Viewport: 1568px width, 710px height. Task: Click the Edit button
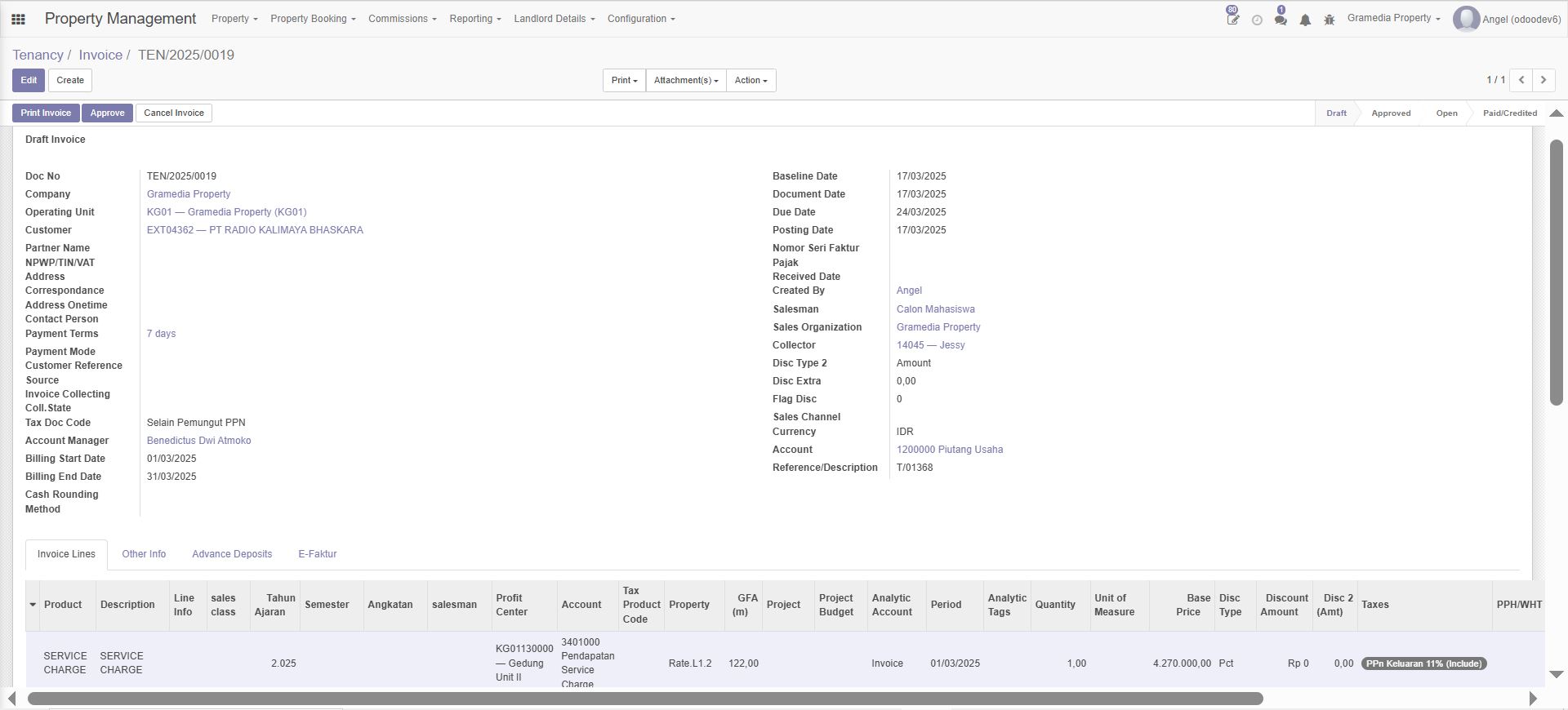(29, 80)
